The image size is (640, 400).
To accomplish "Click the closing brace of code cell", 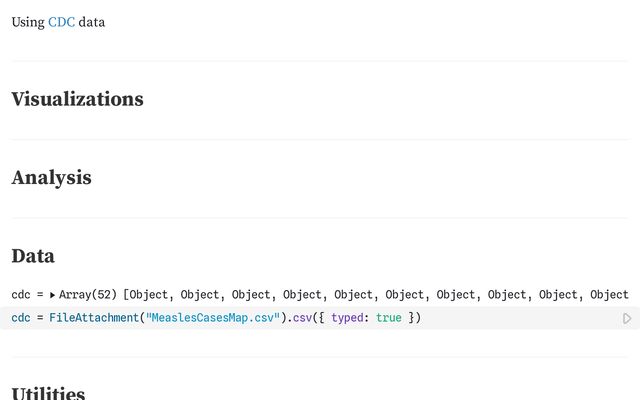I will click(x=411, y=318).
